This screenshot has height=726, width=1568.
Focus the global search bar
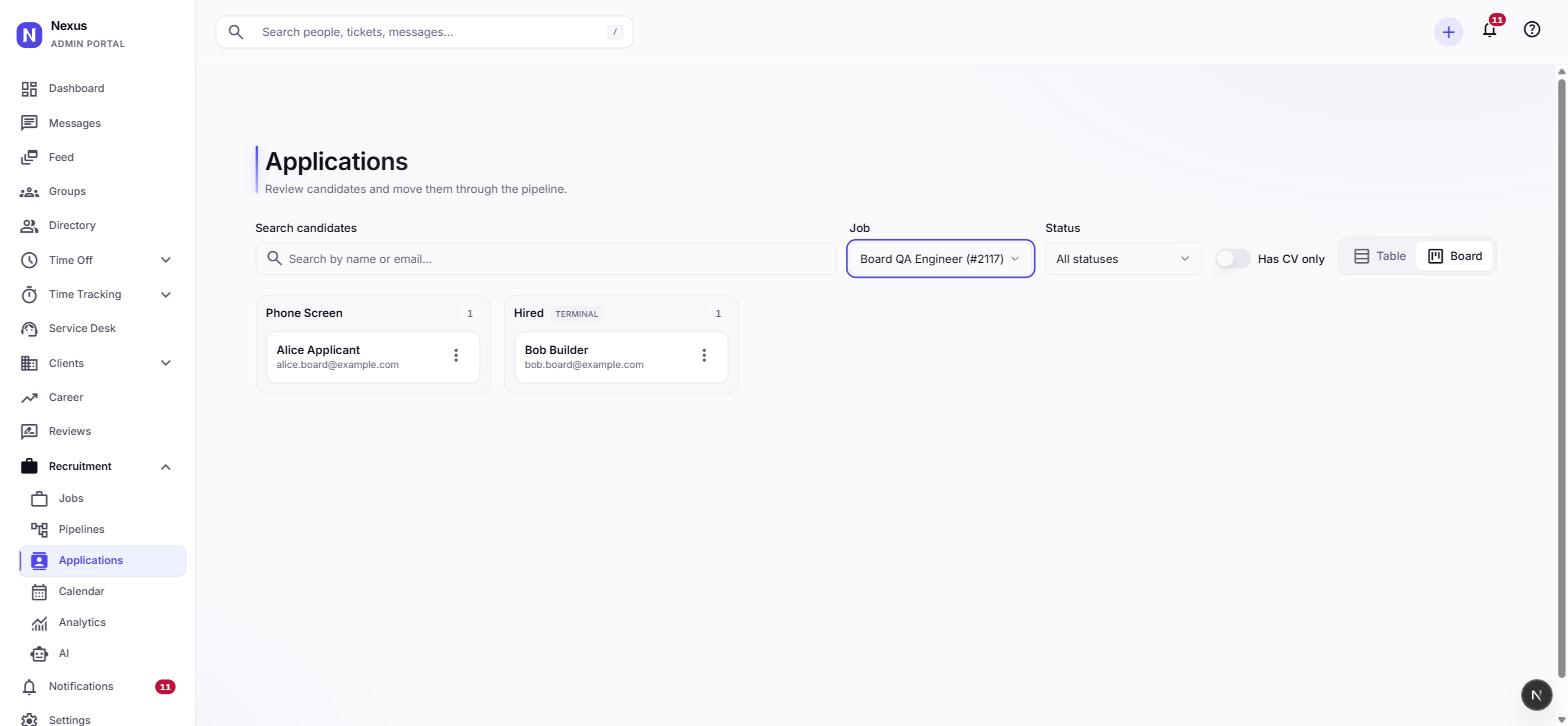coord(424,32)
